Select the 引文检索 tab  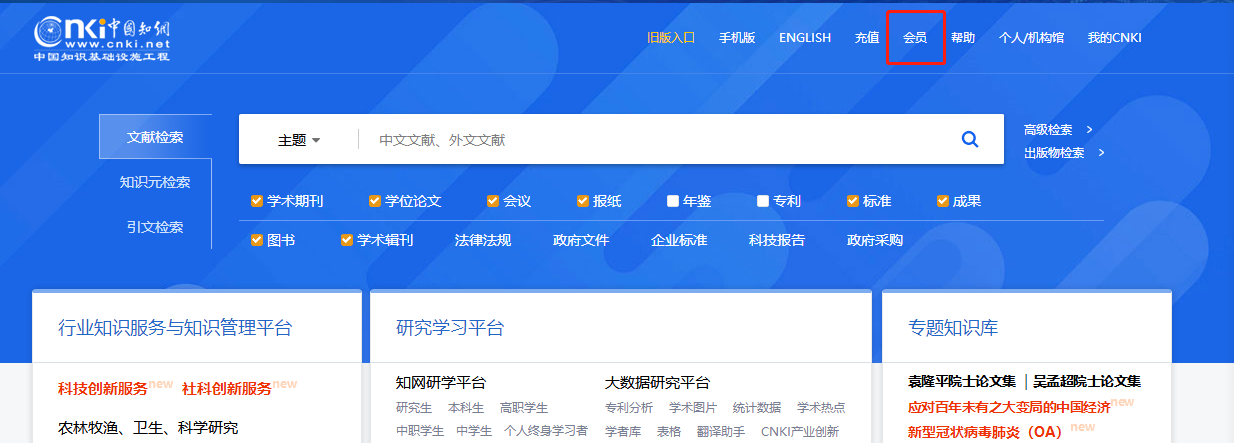coord(155,227)
